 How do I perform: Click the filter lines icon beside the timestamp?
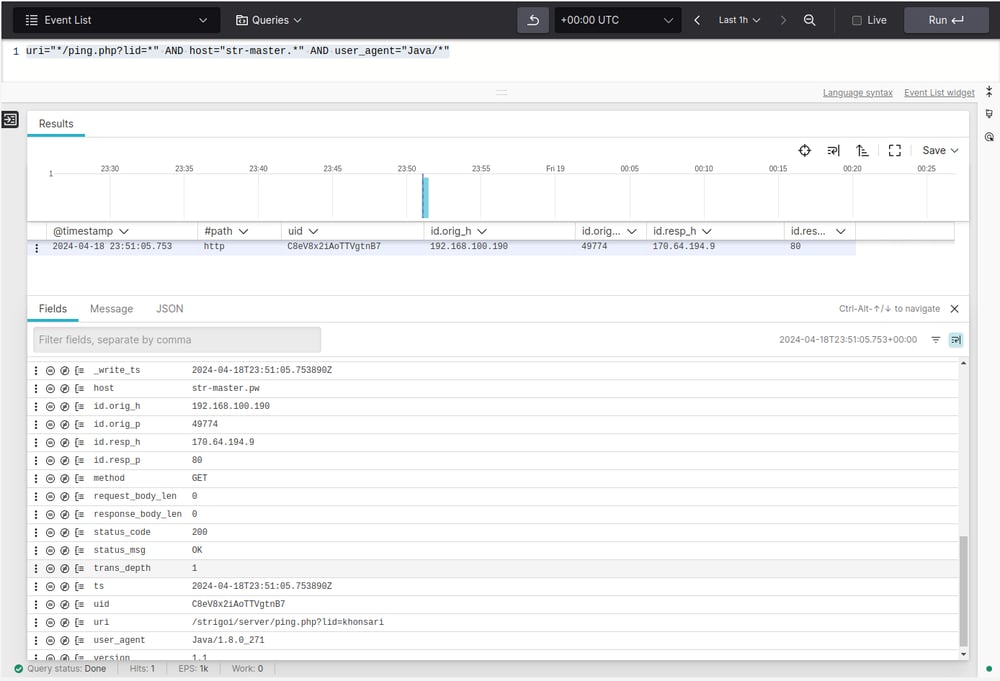(x=936, y=340)
